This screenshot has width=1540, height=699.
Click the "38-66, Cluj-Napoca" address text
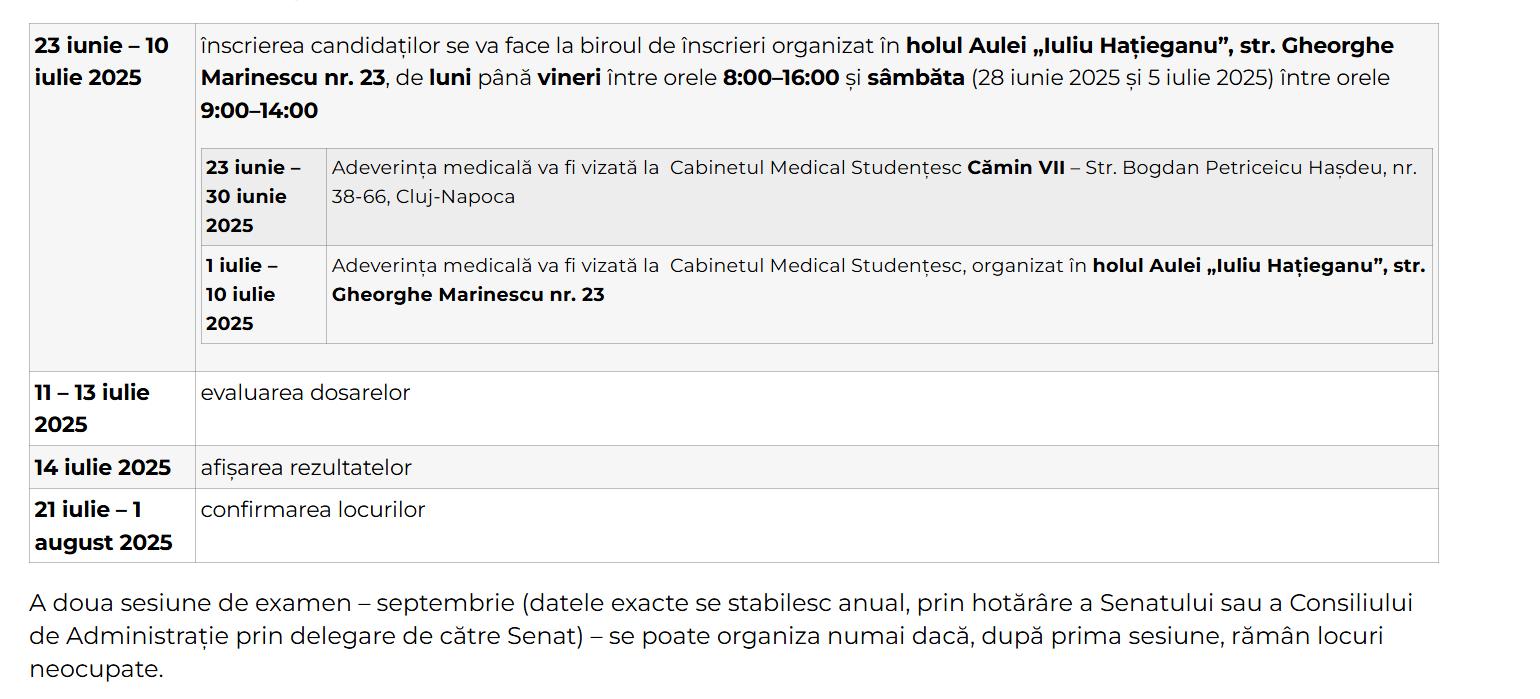click(x=423, y=197)
